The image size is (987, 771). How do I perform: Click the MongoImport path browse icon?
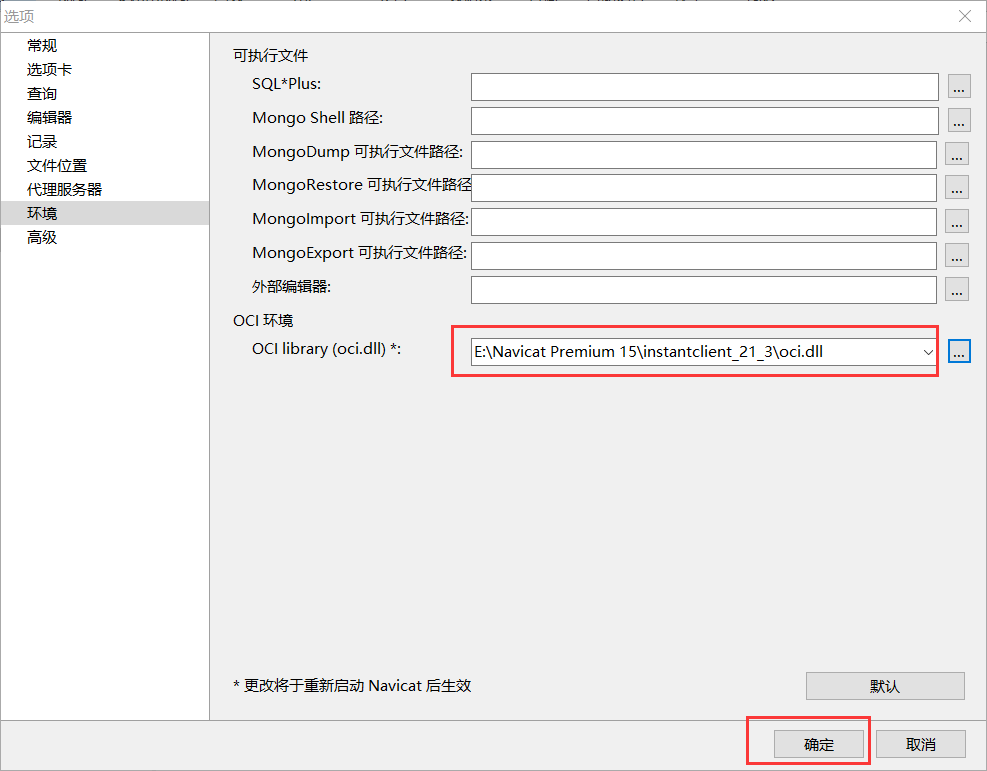tap(958, 221)
